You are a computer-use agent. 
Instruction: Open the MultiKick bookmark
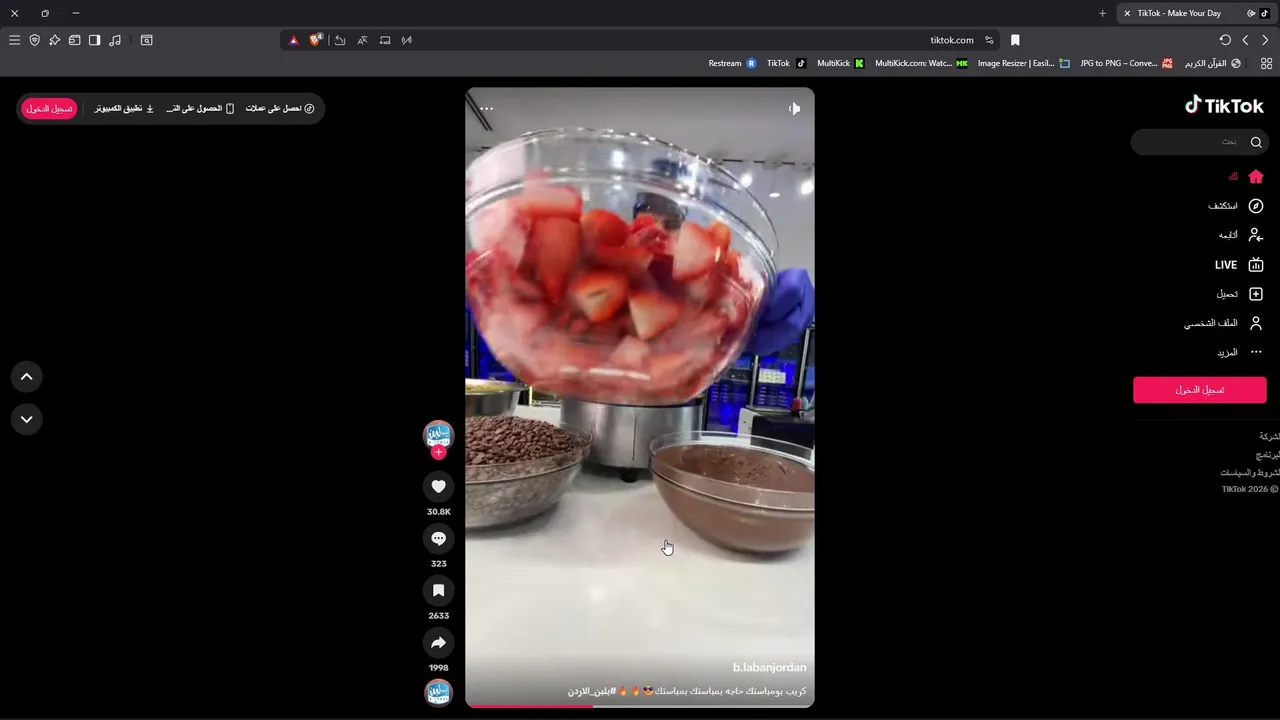tap(840, 63)
